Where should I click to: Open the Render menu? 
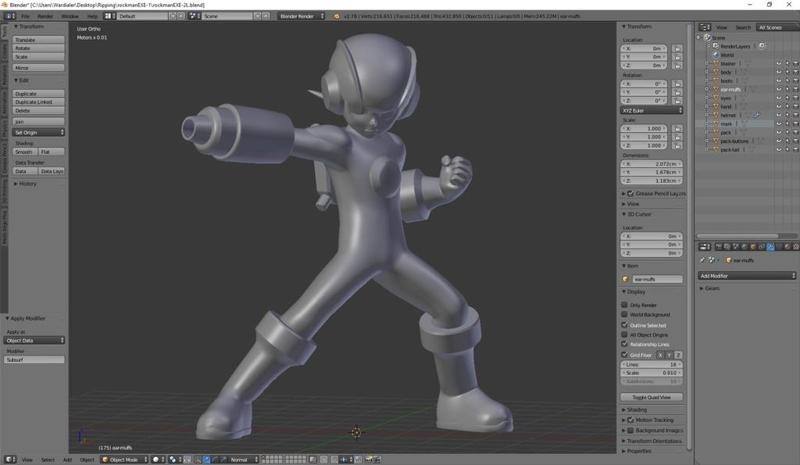[45, 16]
